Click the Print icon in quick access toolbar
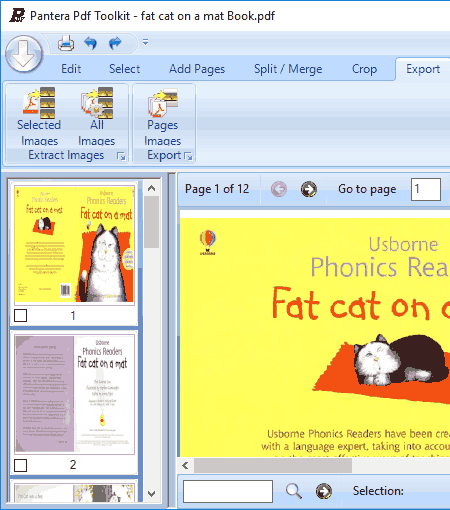The width and height of the screenshot is (450, 510). [x=66, y=43]
